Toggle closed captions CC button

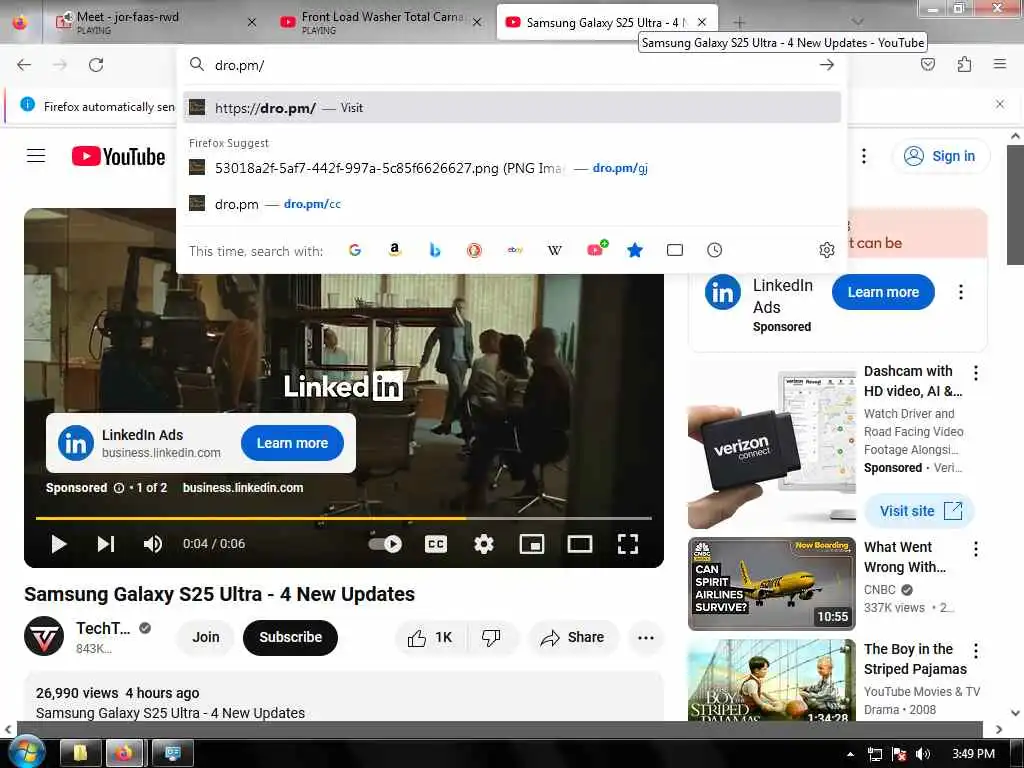coord(436,544)
